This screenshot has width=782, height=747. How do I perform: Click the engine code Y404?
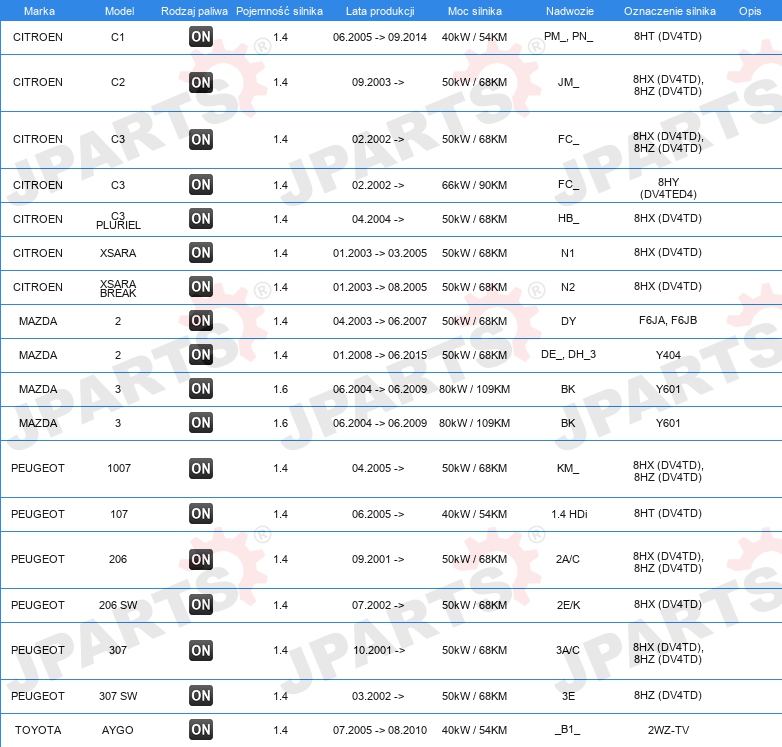pos(668,355)
